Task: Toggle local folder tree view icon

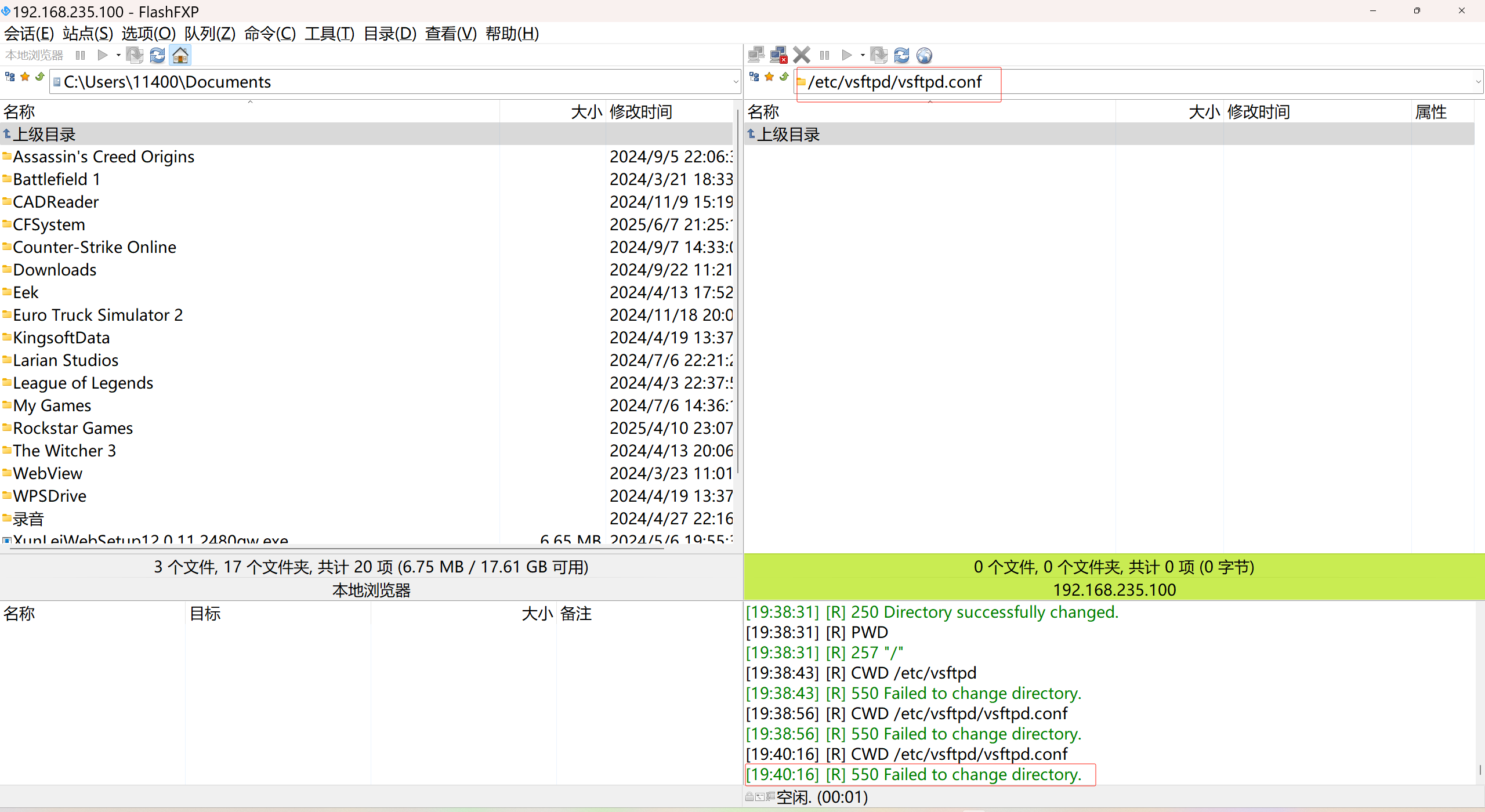Action: [x=10, y=77]
